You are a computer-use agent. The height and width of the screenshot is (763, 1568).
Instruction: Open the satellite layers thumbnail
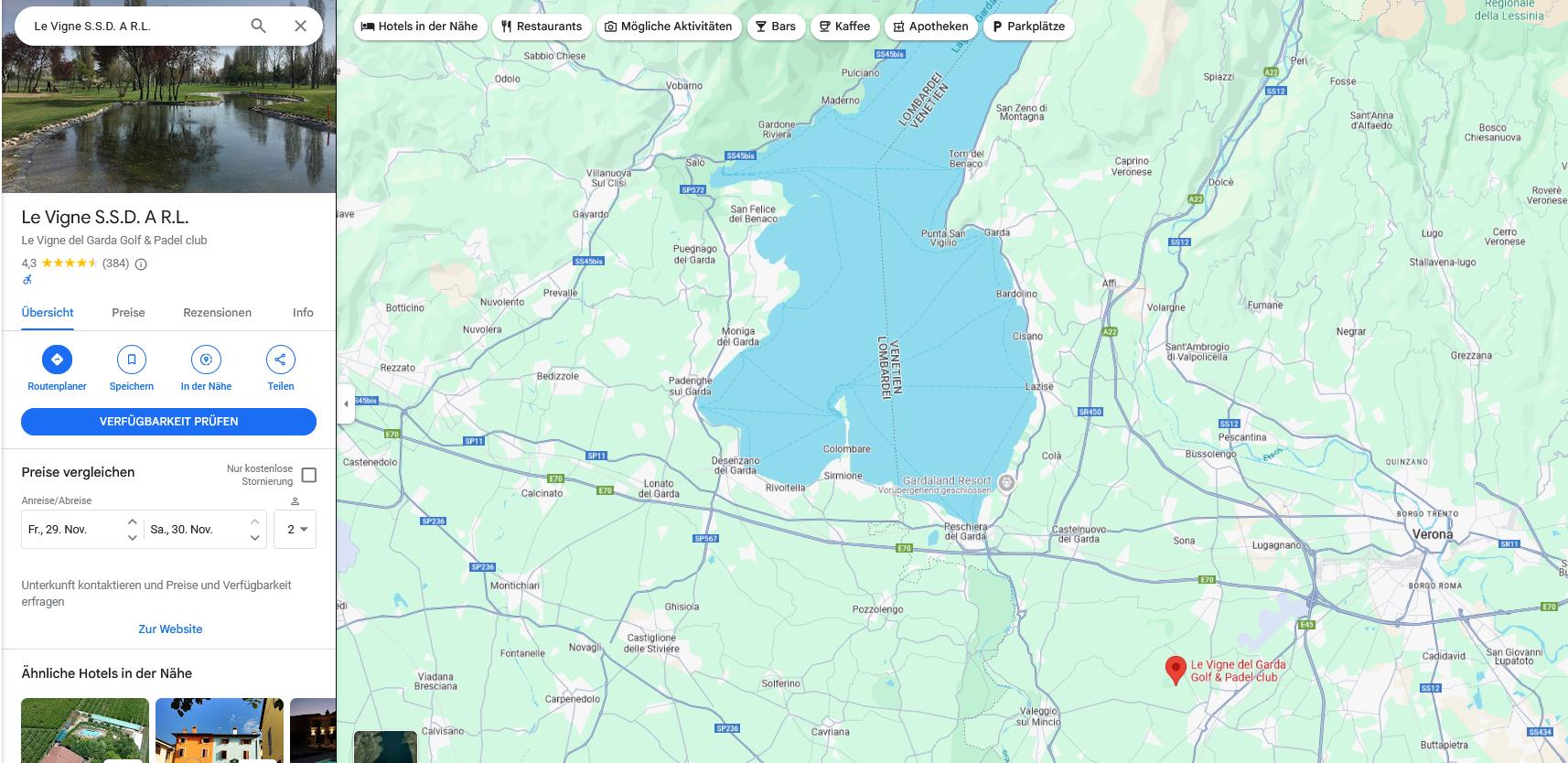[385, 747]
